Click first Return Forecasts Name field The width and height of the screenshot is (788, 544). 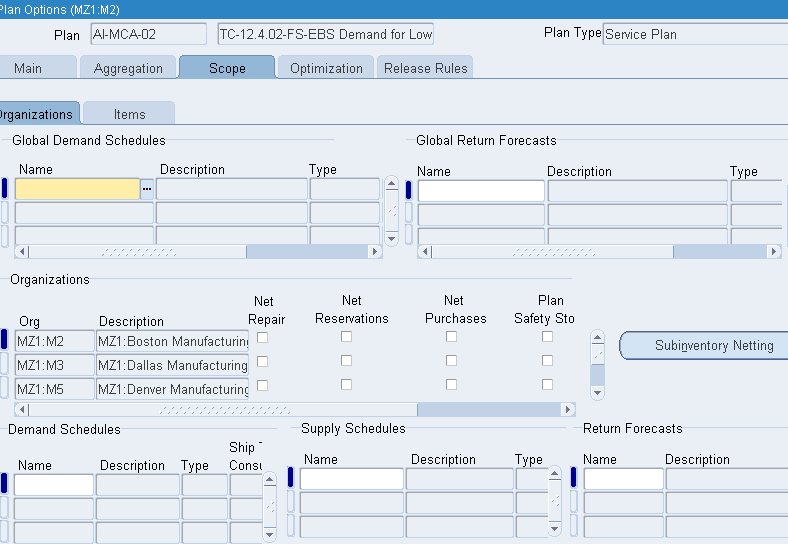[624, 479]
